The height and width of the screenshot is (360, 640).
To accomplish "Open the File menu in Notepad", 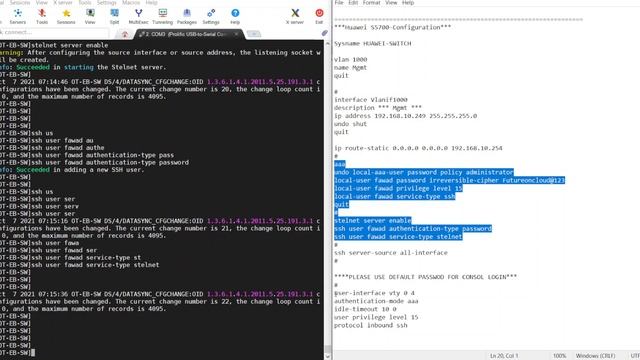I will click(x=339, y=2).
